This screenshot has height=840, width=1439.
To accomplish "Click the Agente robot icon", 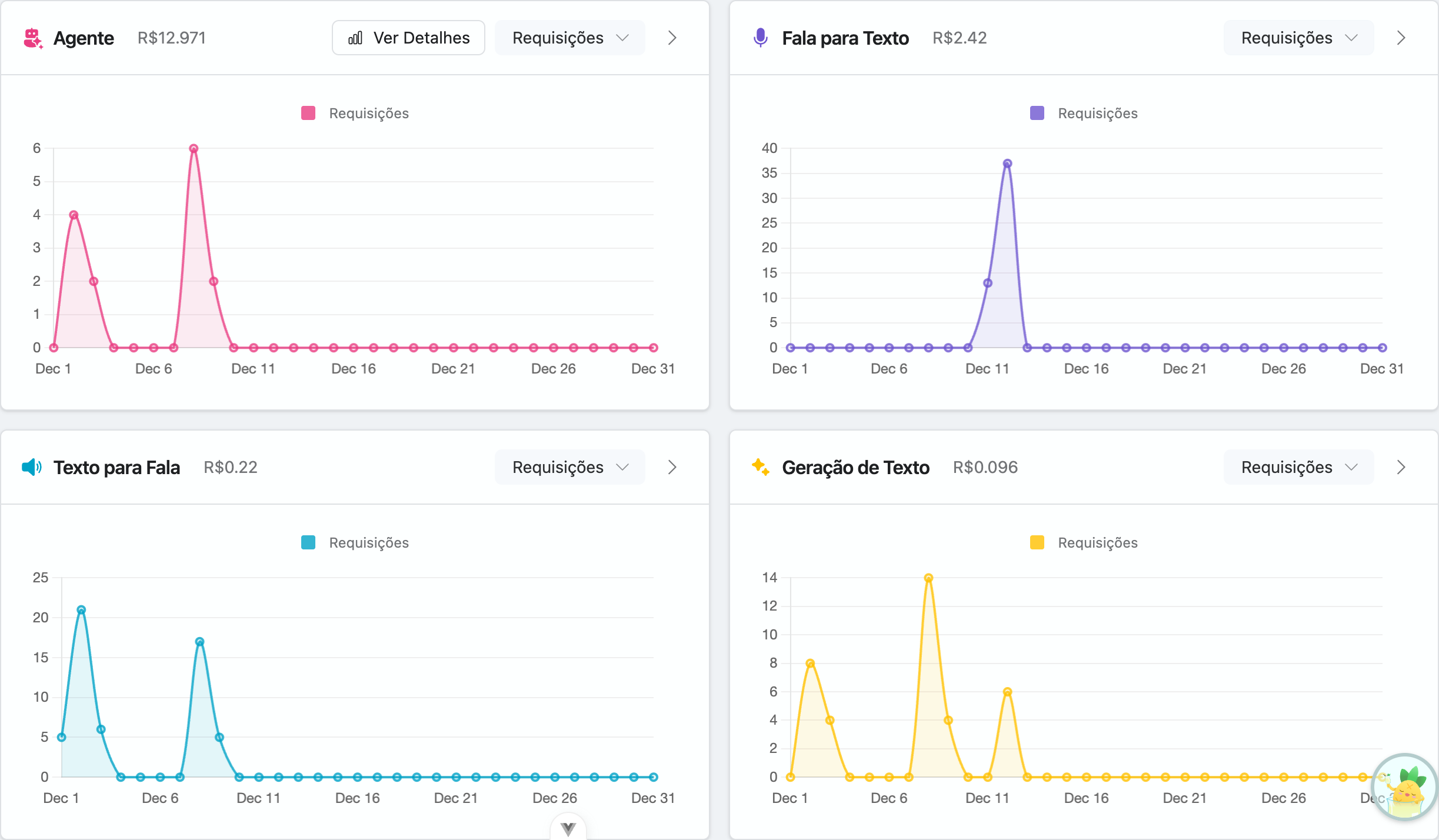I will (x=33, y=38).
